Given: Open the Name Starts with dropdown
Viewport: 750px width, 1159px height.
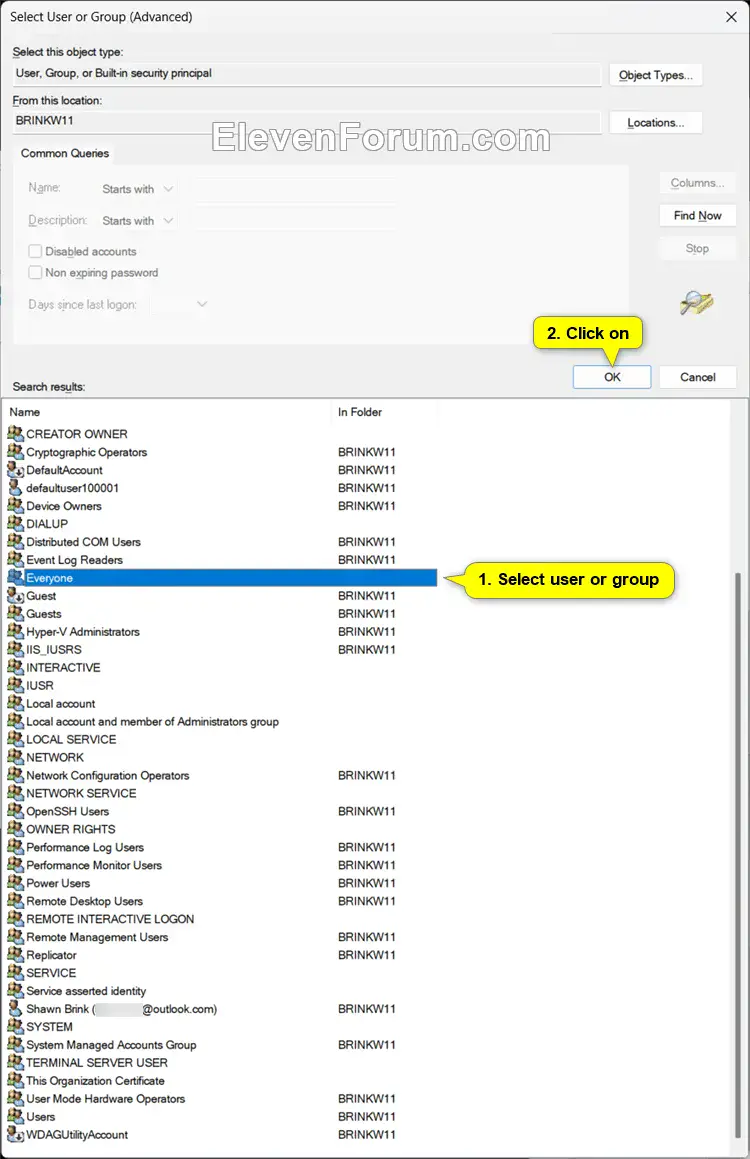Looking at the screenshot, I should (x=137, y=189).
